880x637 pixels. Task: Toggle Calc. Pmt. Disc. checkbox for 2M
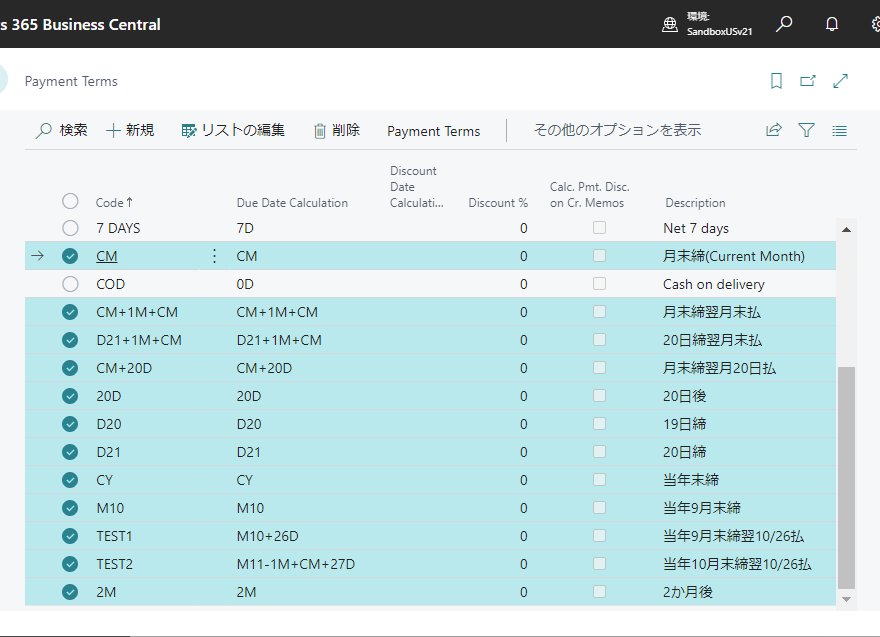click(599, 592)
